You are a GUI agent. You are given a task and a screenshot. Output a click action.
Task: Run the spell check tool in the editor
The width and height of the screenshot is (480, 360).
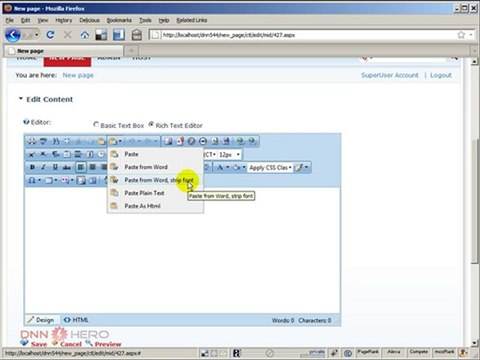point(43,141)
